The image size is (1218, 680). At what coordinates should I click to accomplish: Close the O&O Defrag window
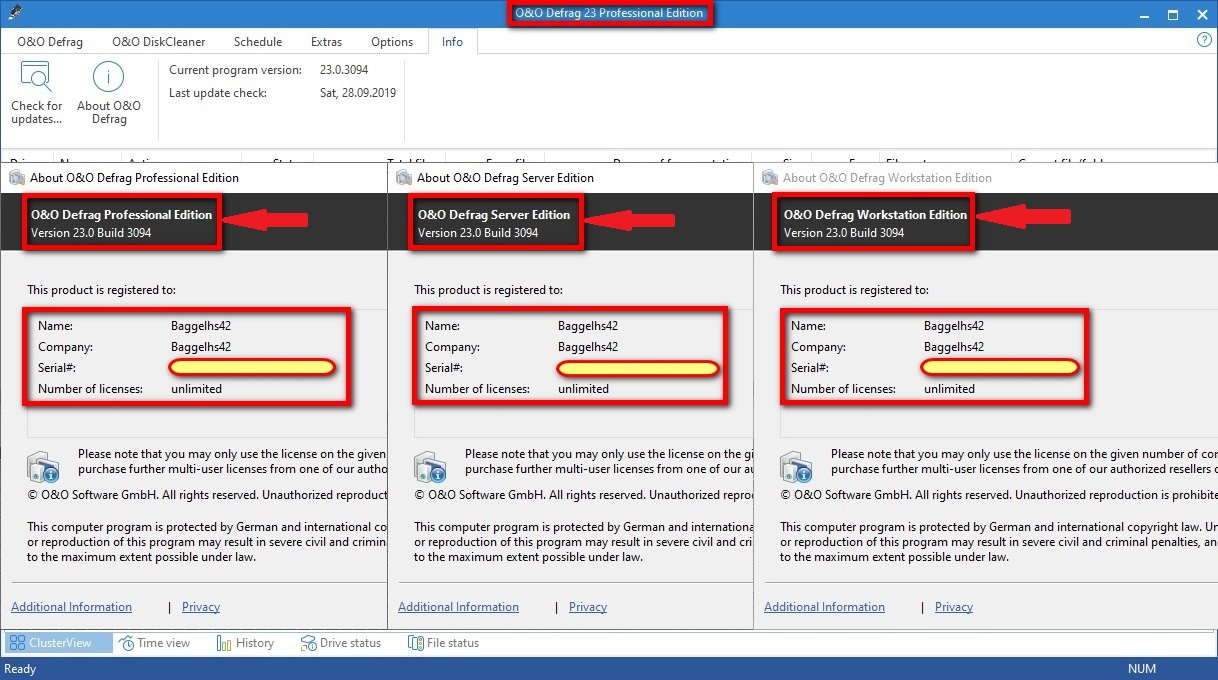point(1201,14)
